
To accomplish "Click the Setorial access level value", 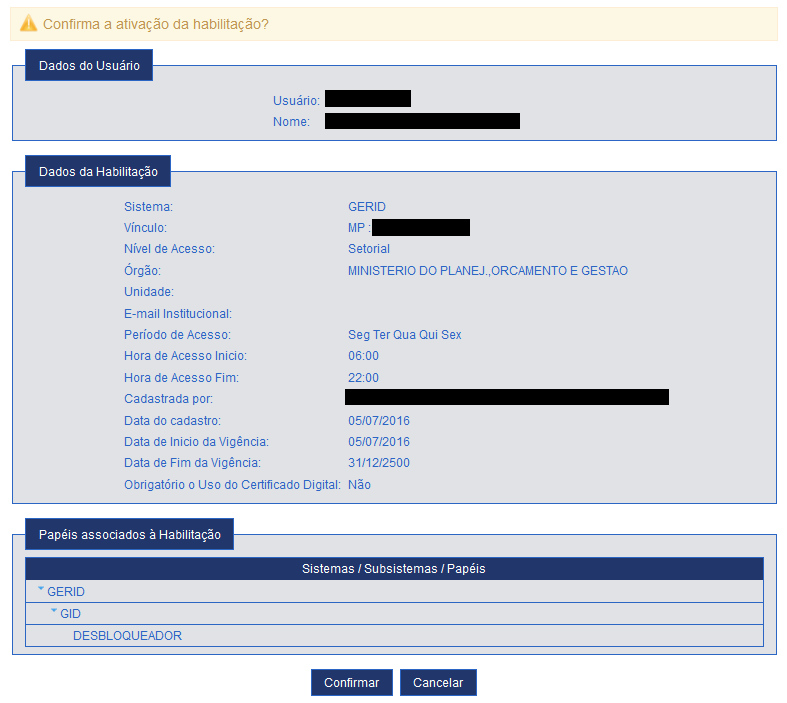I will (x=369, y=249).
